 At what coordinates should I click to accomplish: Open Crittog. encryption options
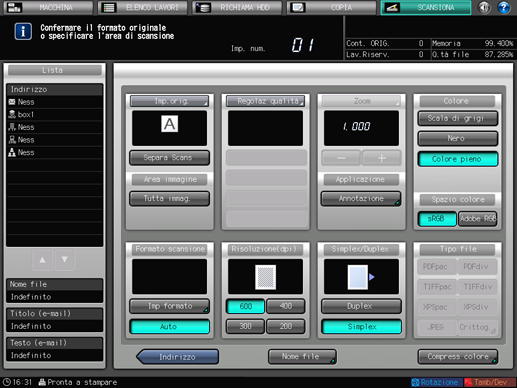(477, 328)
